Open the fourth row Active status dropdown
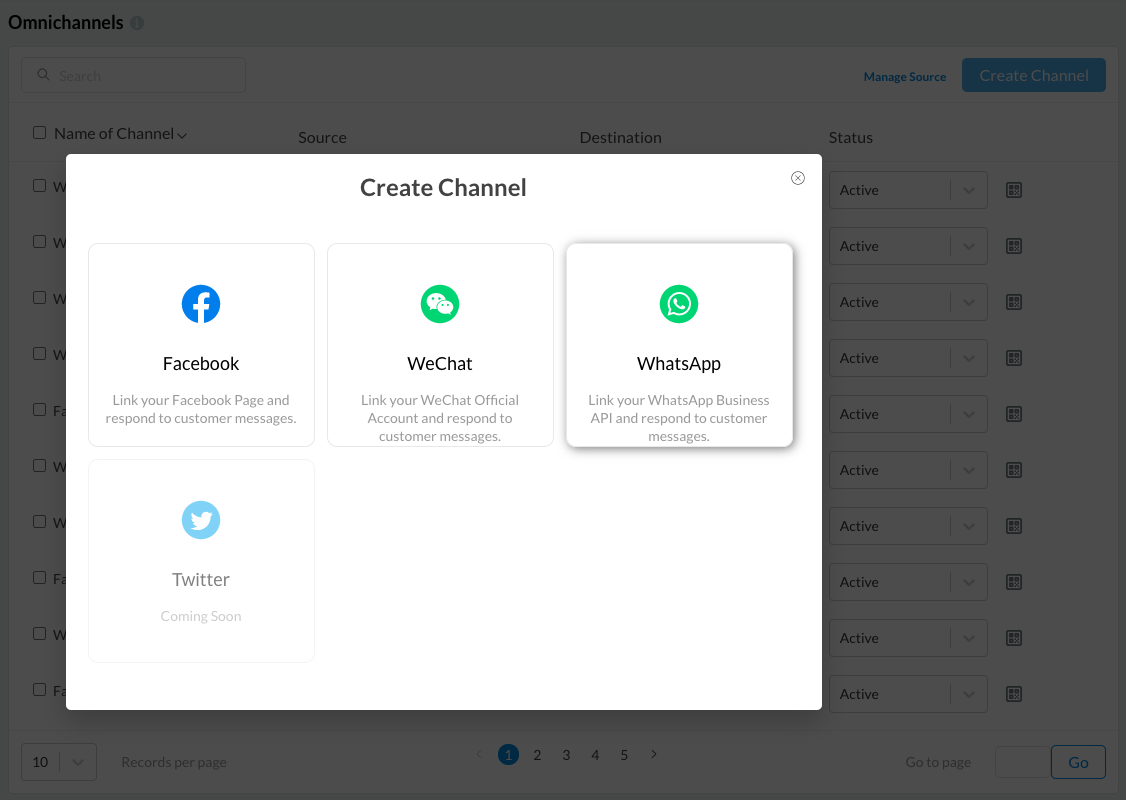Viewport: 1126px width, 800px height. point(908,358)
